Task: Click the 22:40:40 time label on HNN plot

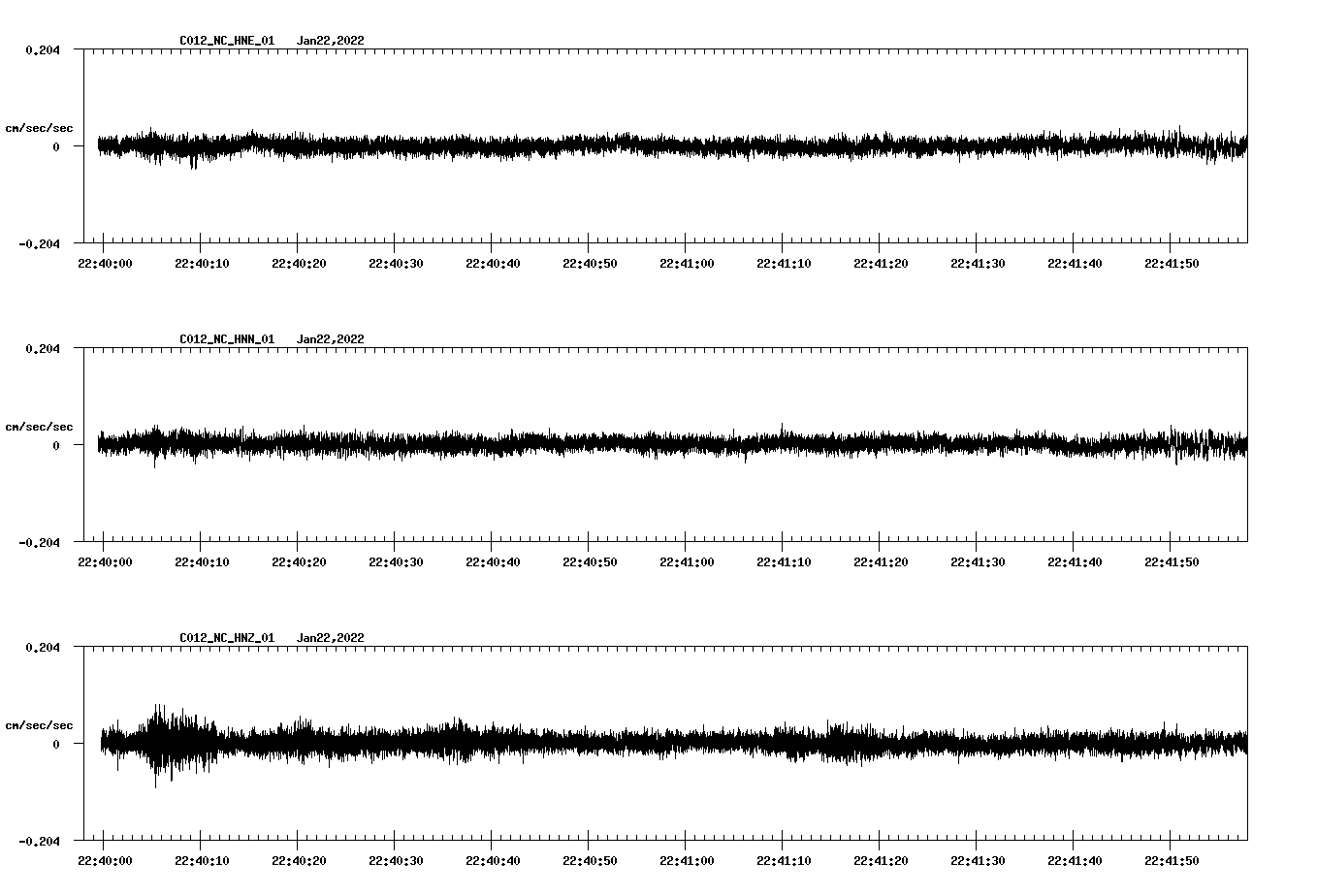Action: point(493,562)
